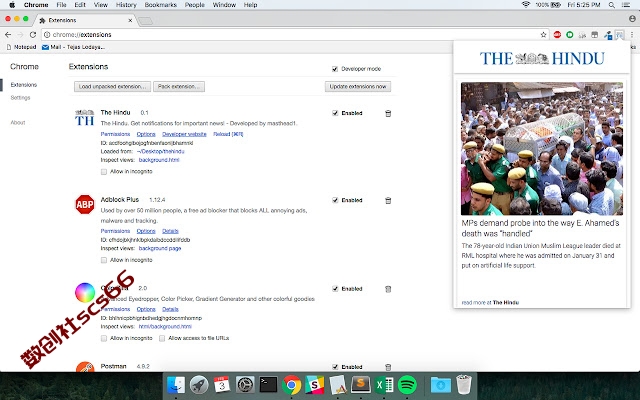Launch Terminal from the dock
The width and height of the screenshot is (640, 400).
tap(268, 384)
